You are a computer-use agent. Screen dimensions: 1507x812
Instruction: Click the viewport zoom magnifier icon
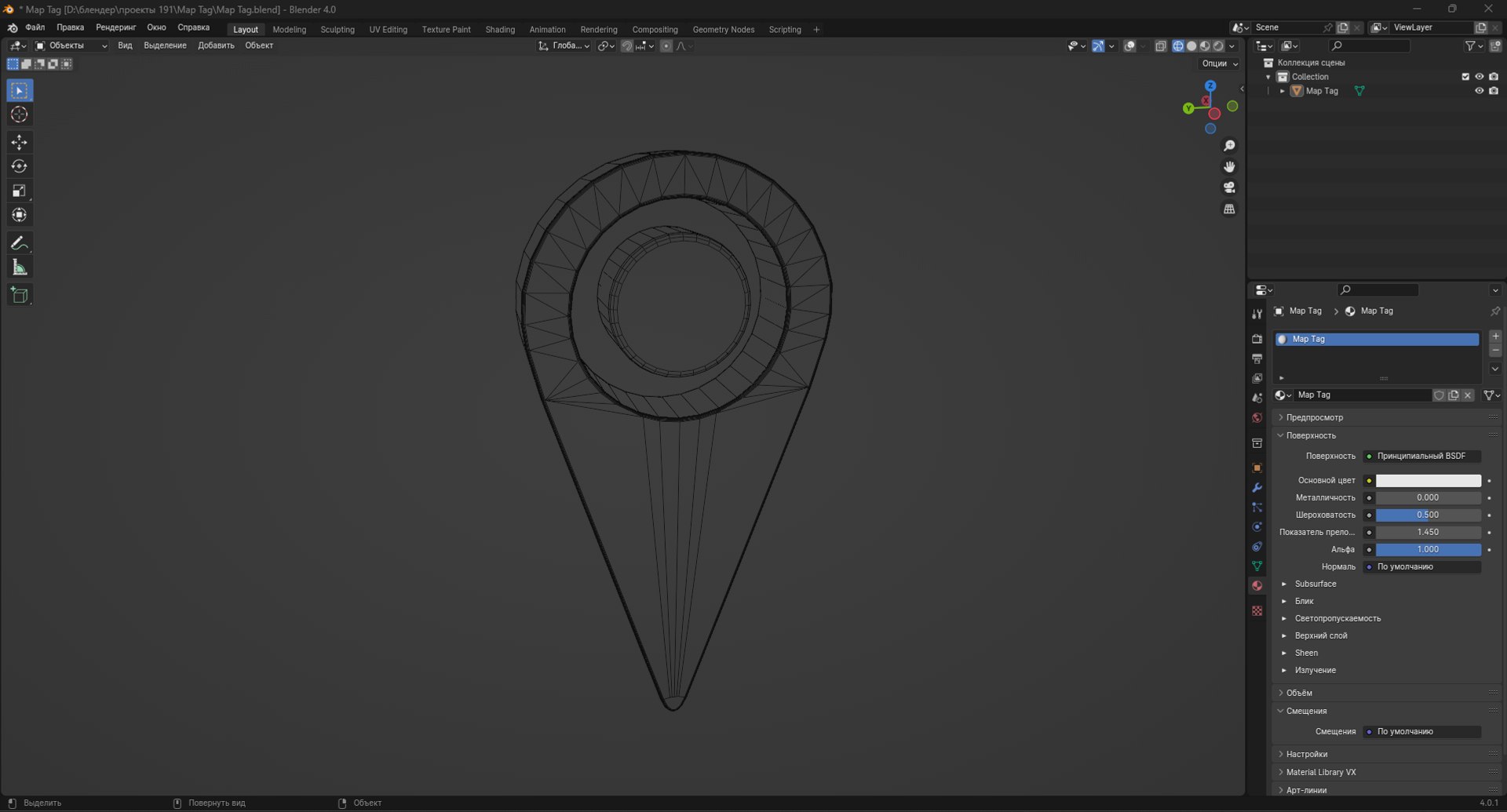pyautogui.click(x=1229, y=146)
